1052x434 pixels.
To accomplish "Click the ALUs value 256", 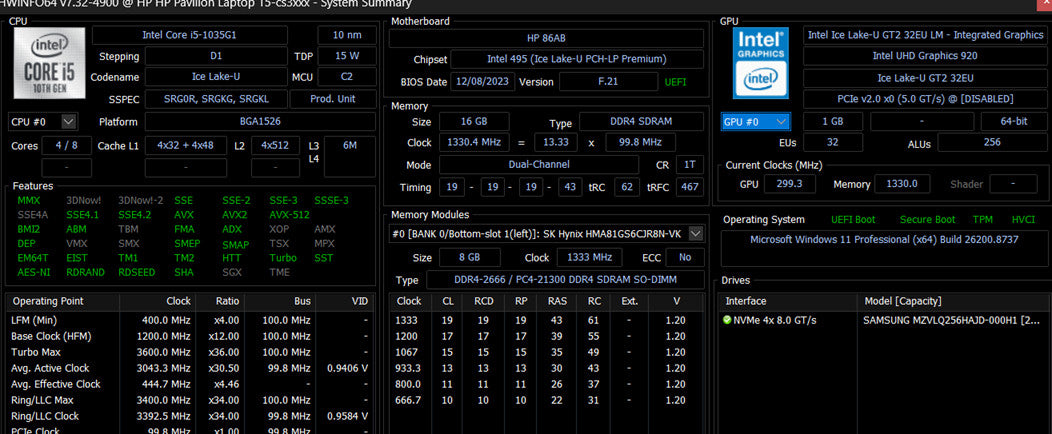I will coord(991,142).
